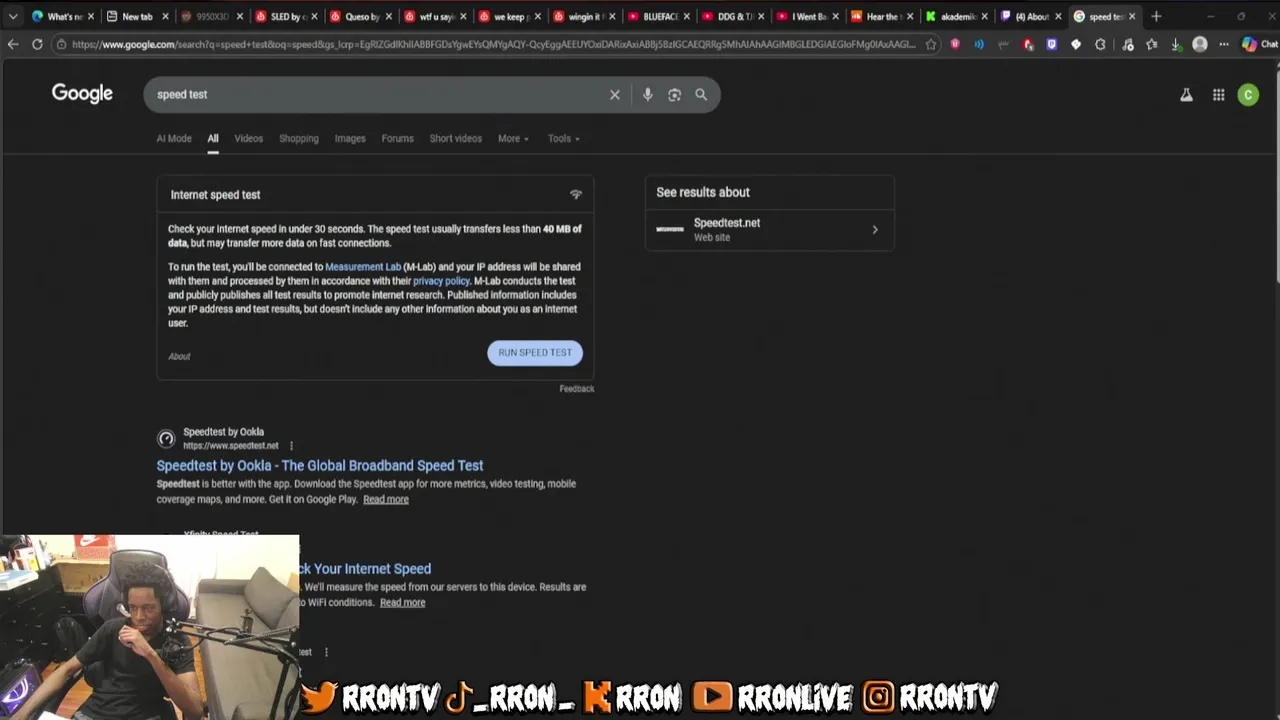
Task: Open a new tab with the plus button
Action: pos(1156,16)
